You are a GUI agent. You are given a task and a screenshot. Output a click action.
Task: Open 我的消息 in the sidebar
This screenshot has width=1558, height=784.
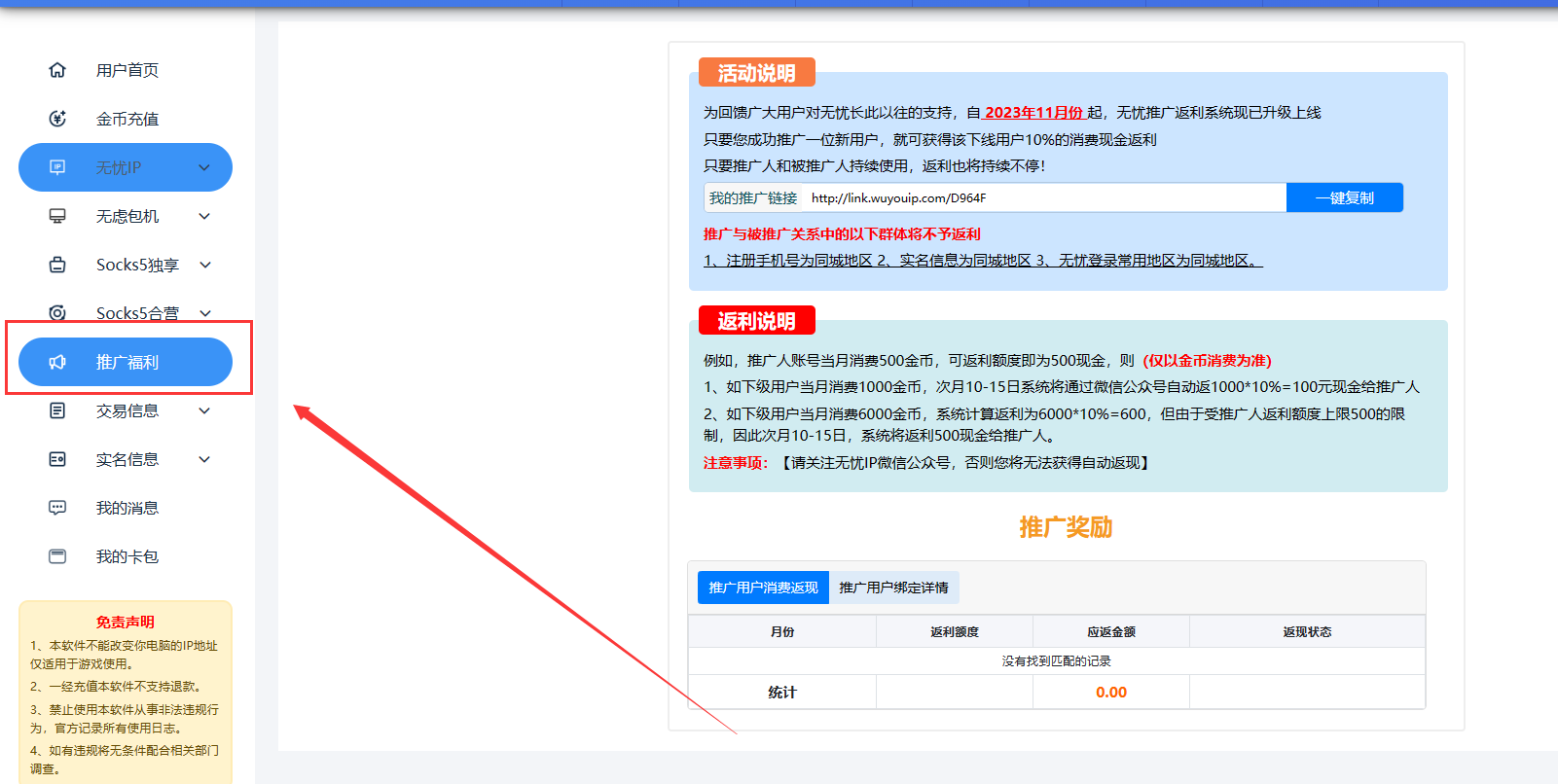(126, 508)
